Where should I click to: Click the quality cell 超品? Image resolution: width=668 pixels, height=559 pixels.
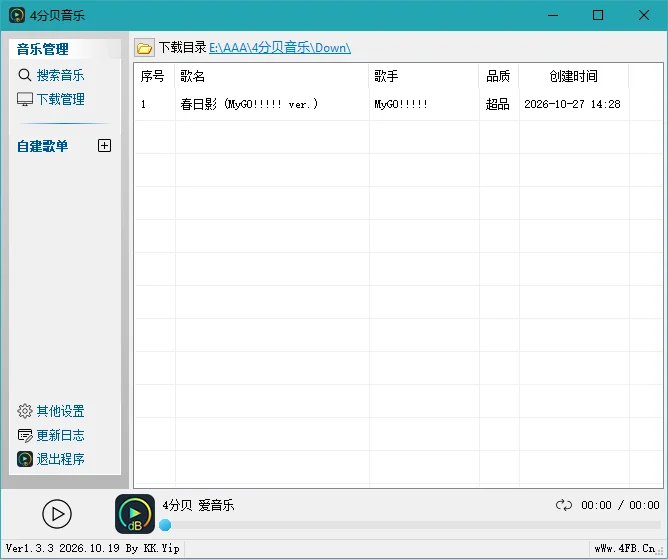(x=498, y=104)
